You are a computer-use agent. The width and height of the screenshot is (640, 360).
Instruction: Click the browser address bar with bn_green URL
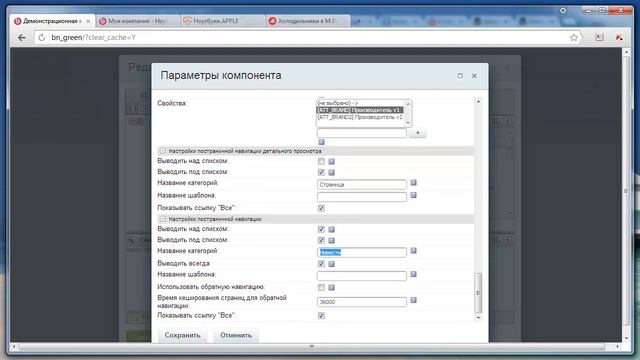[x=308, y=38]
